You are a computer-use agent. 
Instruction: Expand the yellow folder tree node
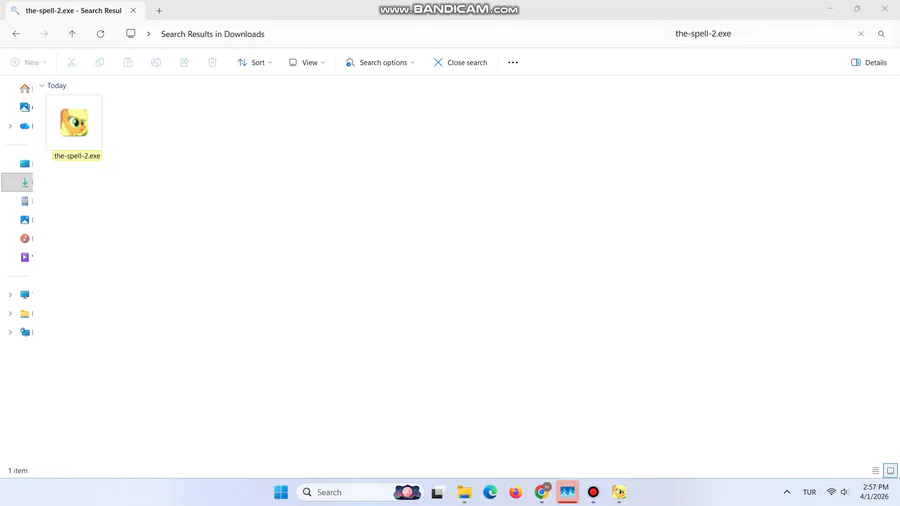(x=10, y=314)
